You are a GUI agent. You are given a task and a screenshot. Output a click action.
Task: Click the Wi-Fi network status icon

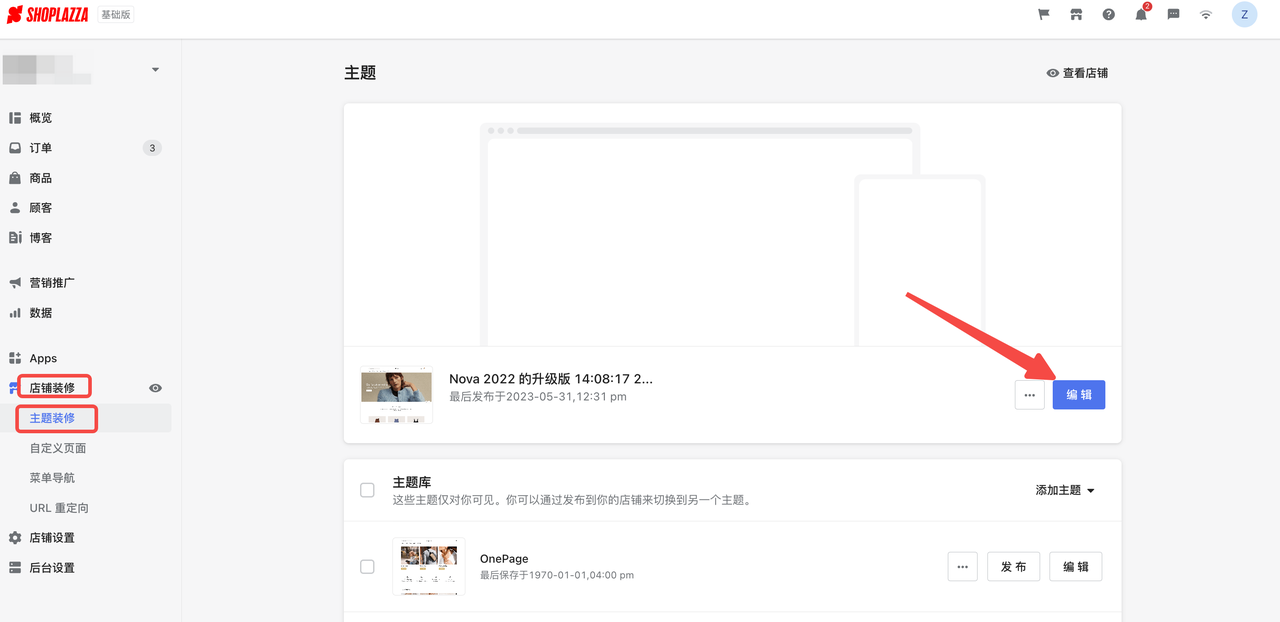1206,15
